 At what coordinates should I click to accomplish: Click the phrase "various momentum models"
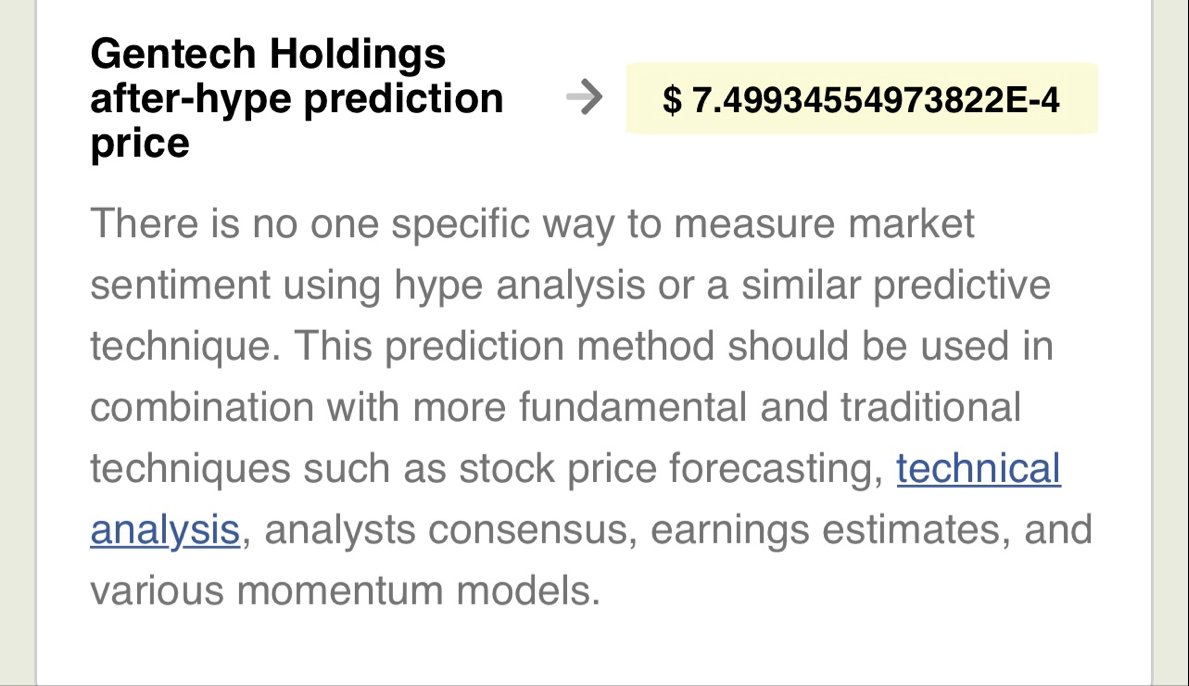pos(345,591)
